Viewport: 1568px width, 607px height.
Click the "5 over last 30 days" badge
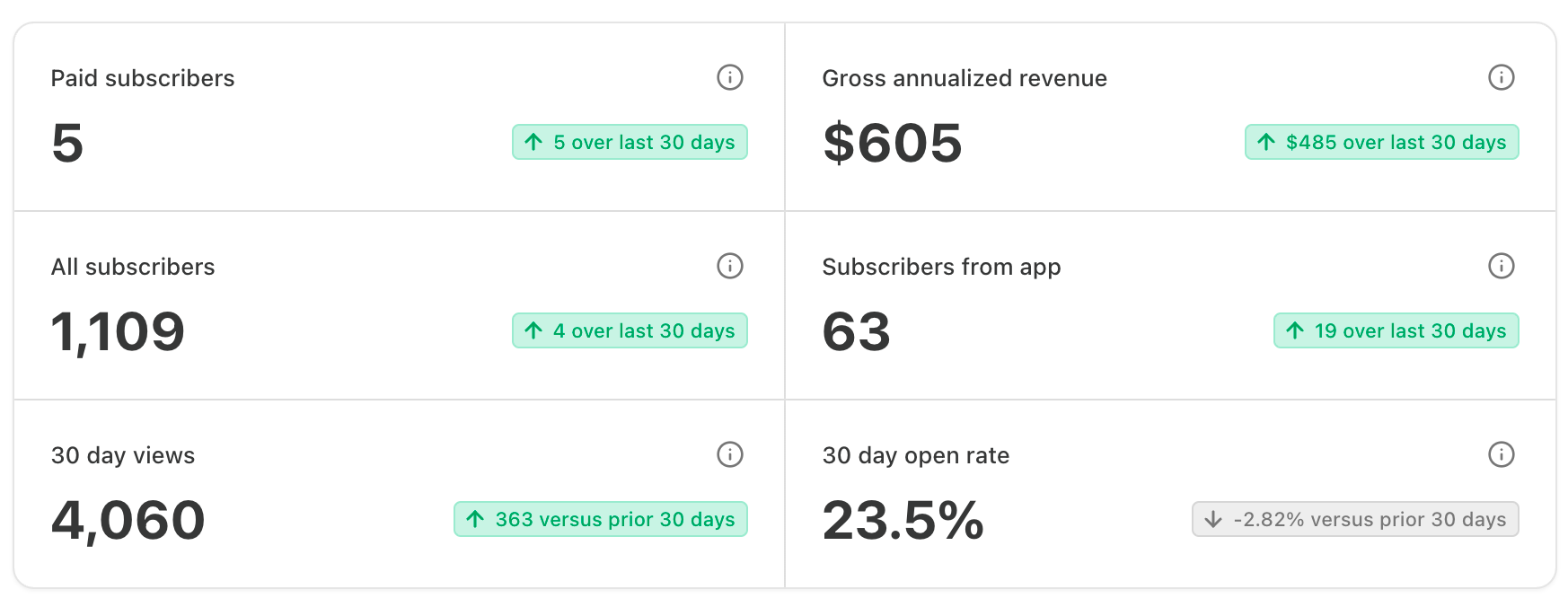(x=630, y=142)
